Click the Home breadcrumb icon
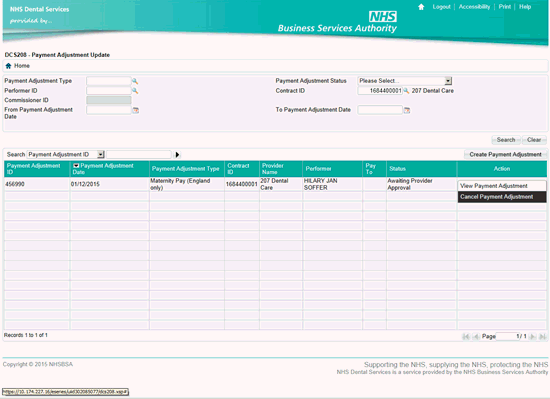Screen dimensions: 550x399 (8, 66)
